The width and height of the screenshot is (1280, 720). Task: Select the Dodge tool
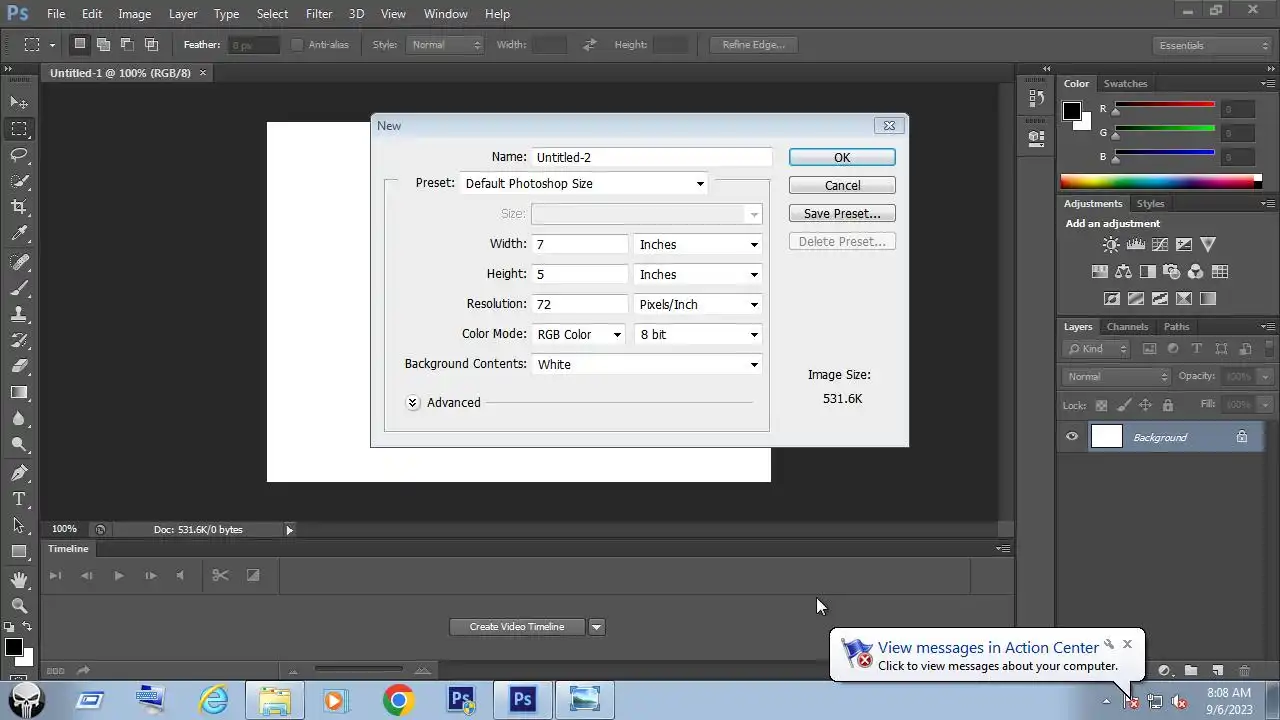point(19,445)
